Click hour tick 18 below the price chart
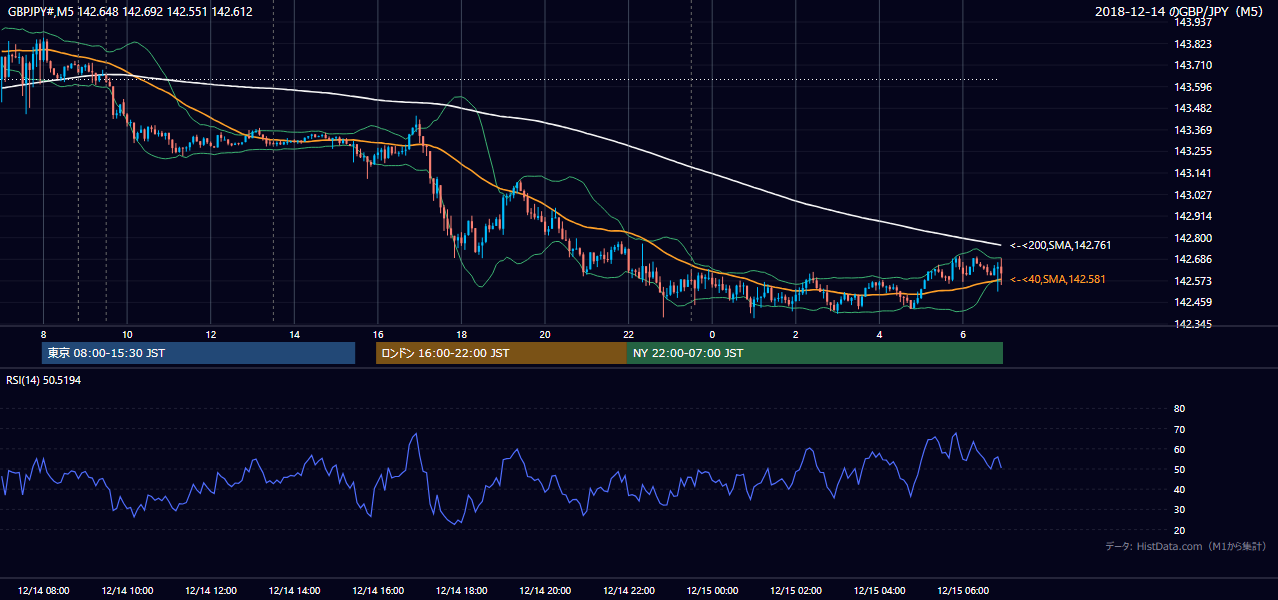 (x=461, y=334)
